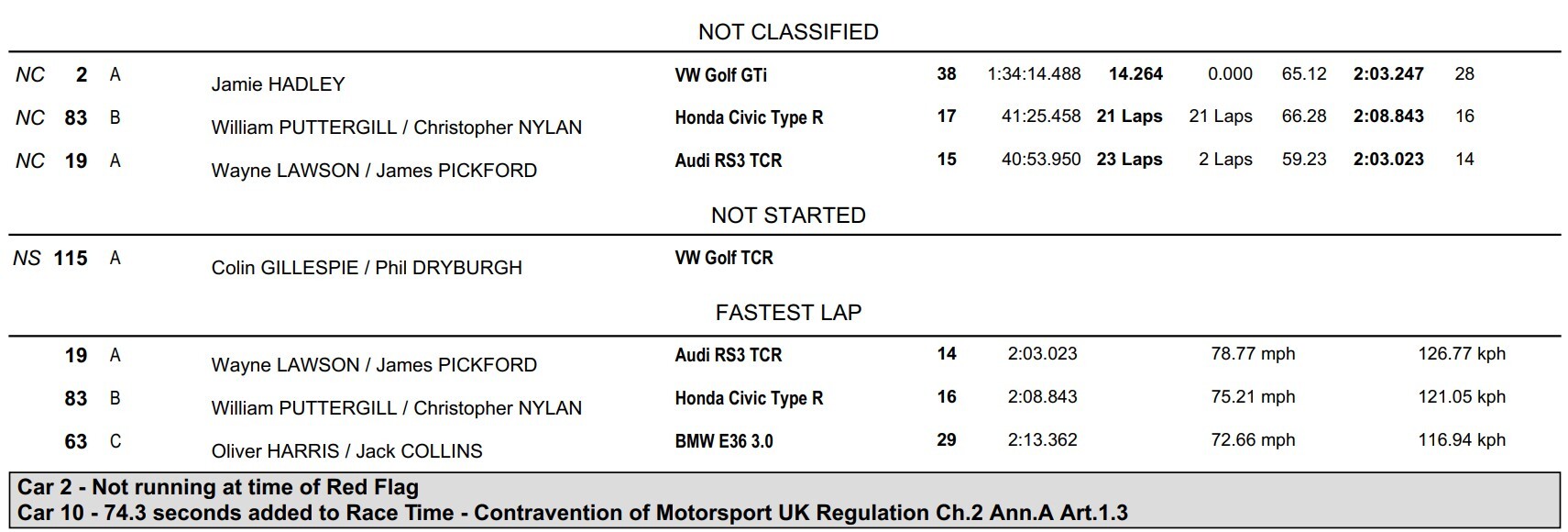Click the NS status label
The height and width of the screenshot is (532, 1568).
27,259
